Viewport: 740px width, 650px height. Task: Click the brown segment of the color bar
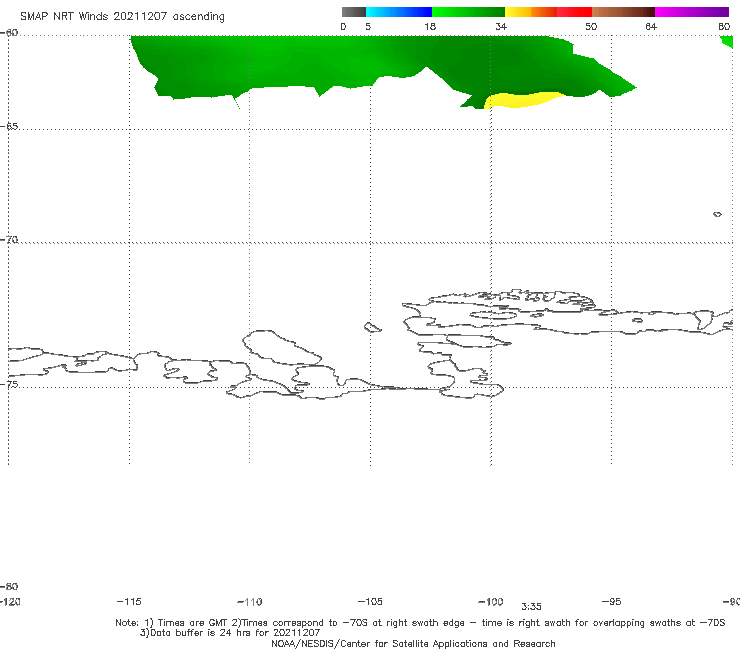[x=623, y=12]
